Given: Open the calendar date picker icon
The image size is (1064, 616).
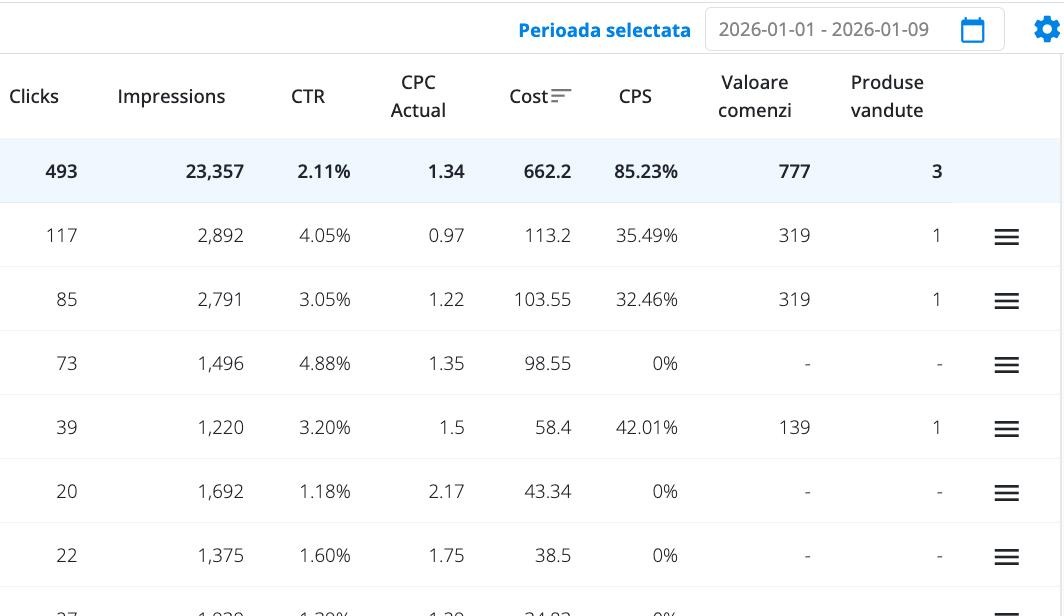Looking at the screenshot, I should point(972,30).
